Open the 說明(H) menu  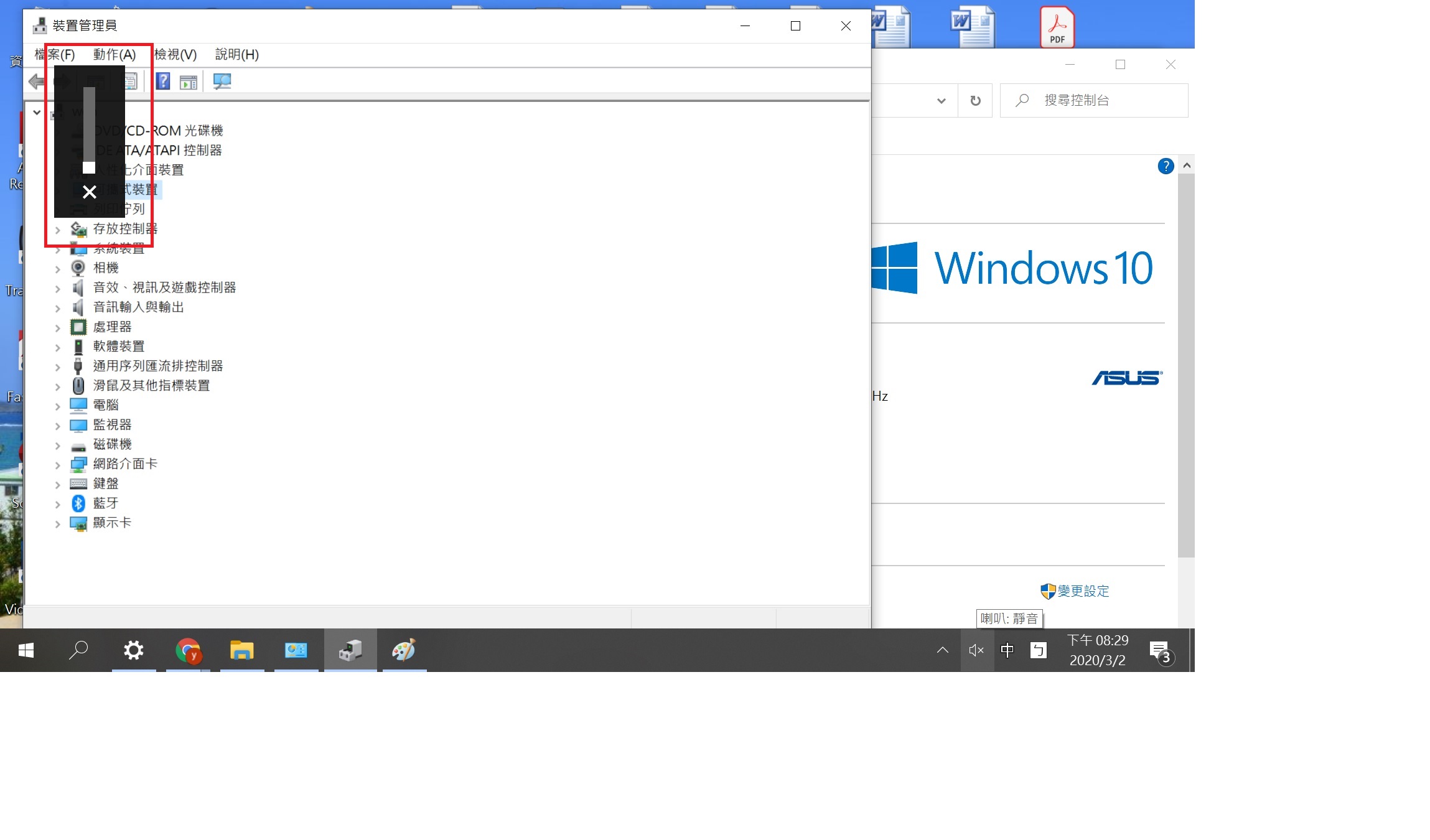[237, 55]
